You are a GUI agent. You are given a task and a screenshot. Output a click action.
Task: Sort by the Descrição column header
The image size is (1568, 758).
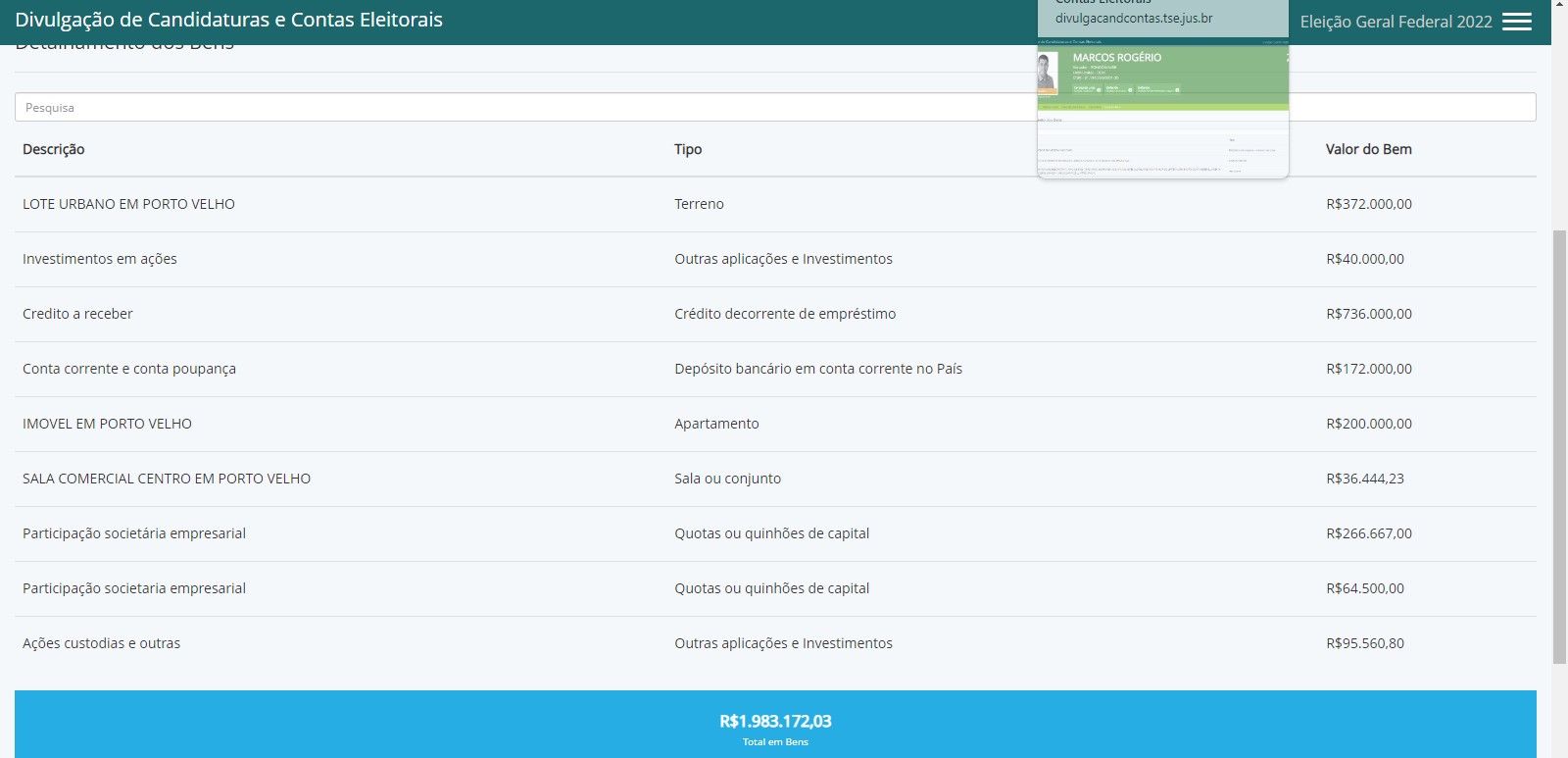(x=54, y=149)
